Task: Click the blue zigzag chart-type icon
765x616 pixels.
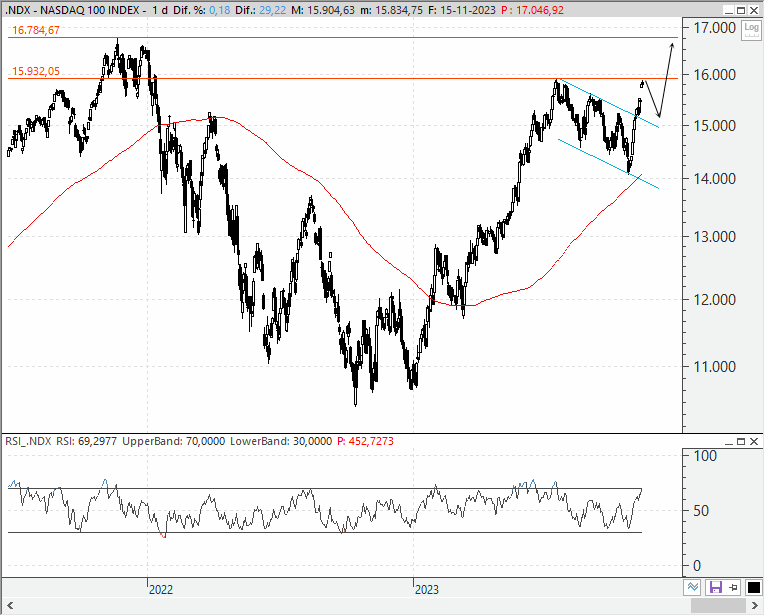Action: click(693, 587)
